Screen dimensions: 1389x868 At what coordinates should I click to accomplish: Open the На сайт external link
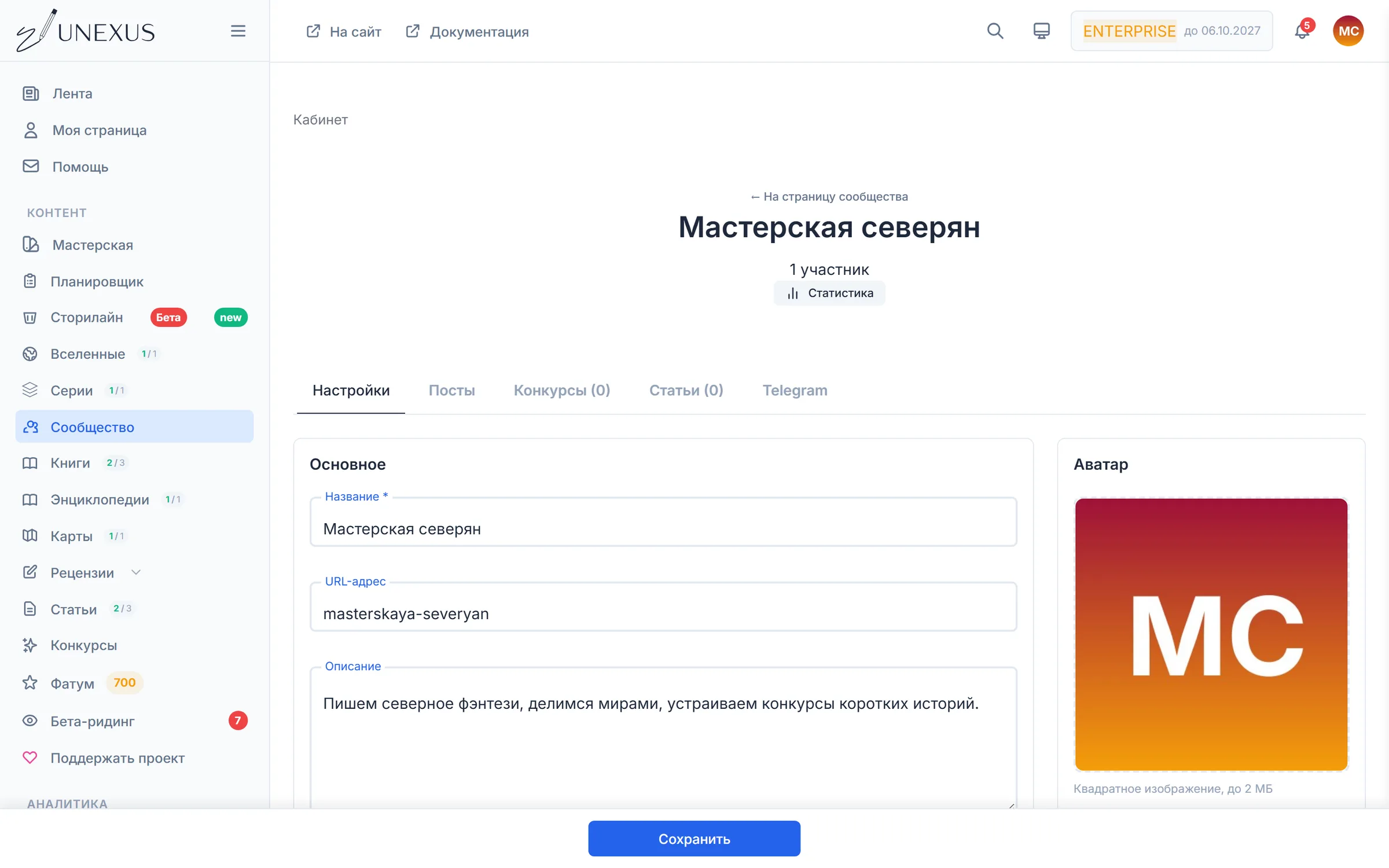click(x=343, y=31)
